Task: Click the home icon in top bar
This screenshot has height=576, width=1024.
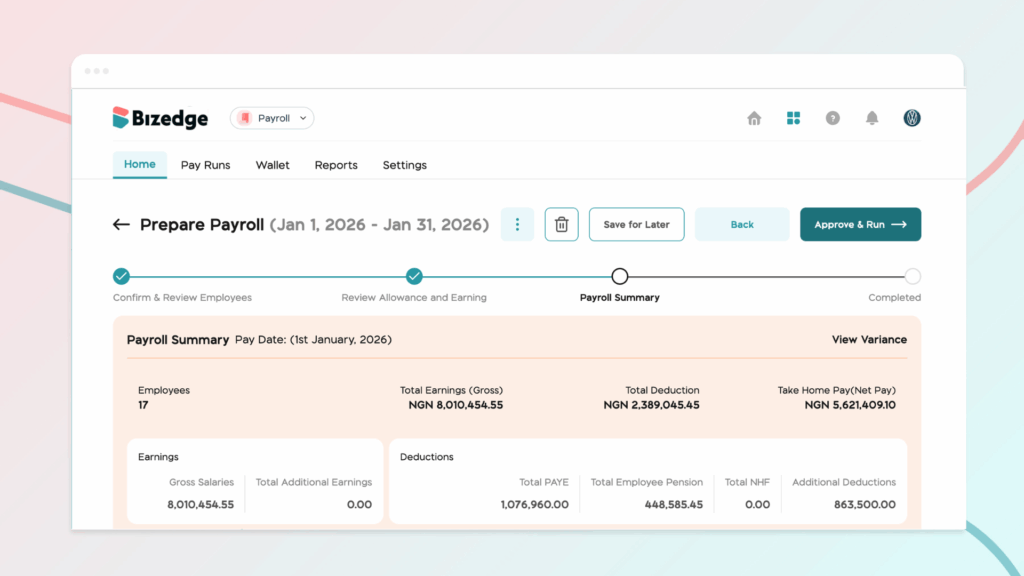Action: [x=754, y=118]
